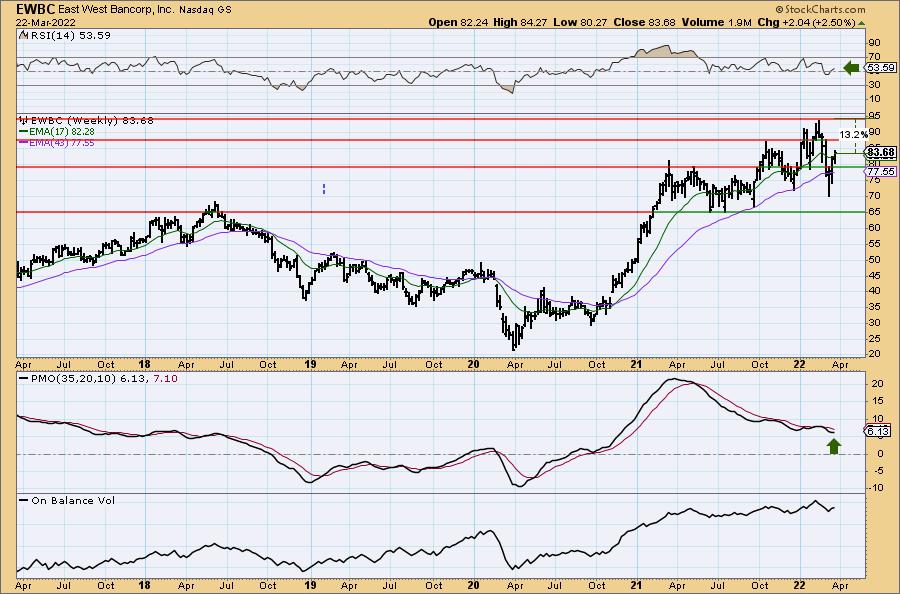This screenshot has height=594, width=900.
Task: Click the On Balance Vol line icon
Action: (24, 500)
